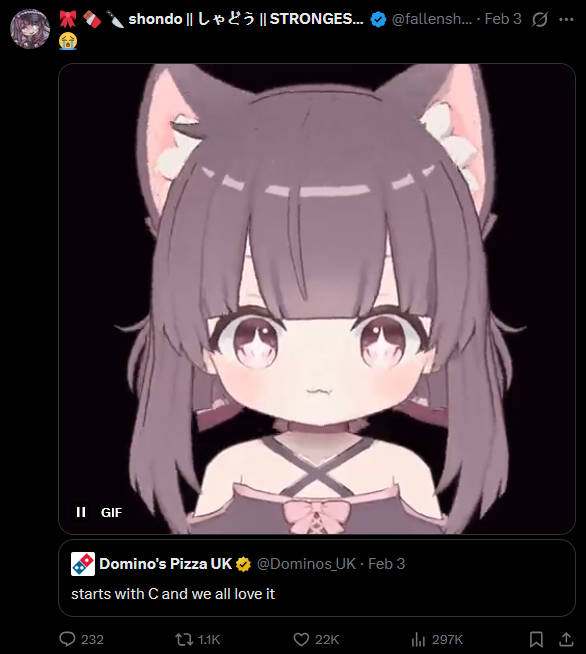This screenshot has height=654, width=586.
Task: Like the post with heart icon
Action: 301,639
